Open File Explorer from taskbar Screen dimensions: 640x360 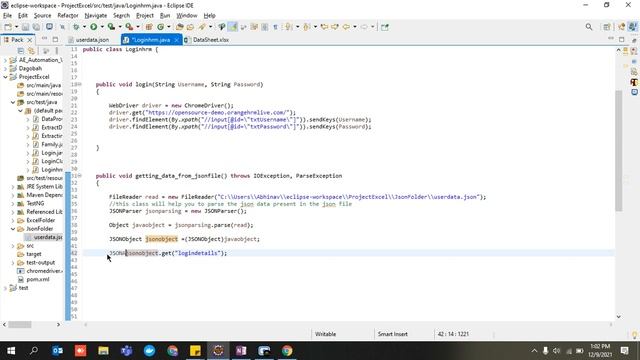pos(103,351)
